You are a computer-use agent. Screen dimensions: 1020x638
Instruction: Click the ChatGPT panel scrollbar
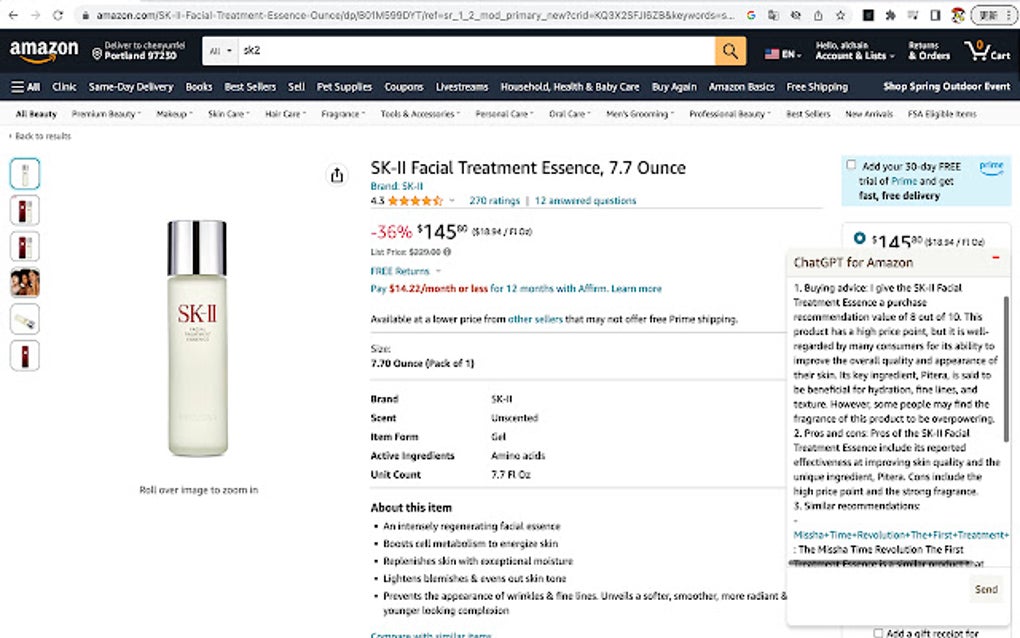coord(1006,370)
